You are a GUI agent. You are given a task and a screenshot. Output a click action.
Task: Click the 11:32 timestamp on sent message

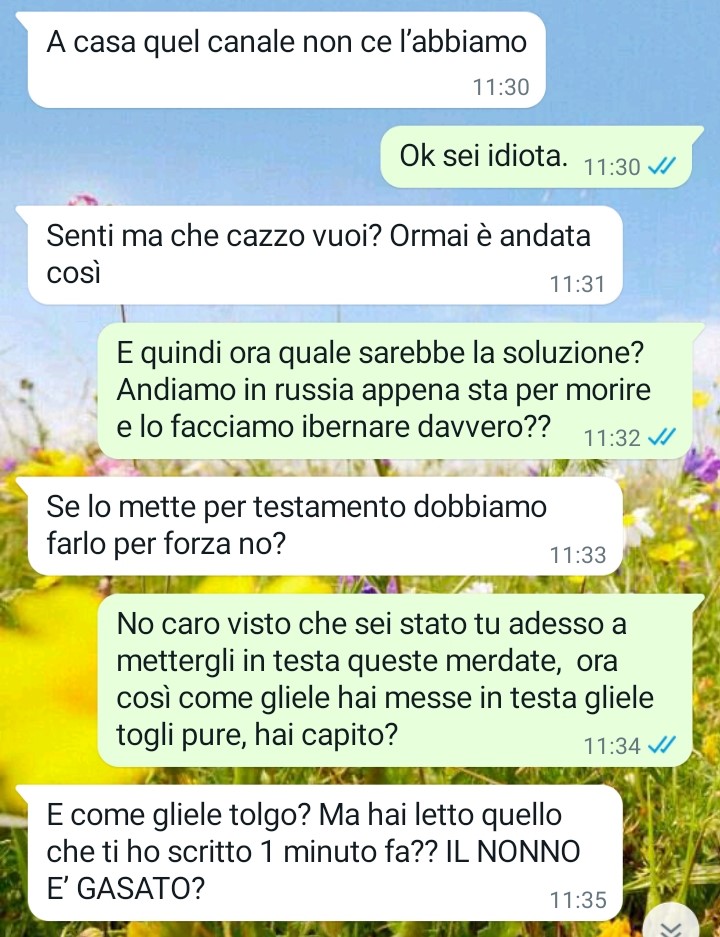(x=612, y=438)
